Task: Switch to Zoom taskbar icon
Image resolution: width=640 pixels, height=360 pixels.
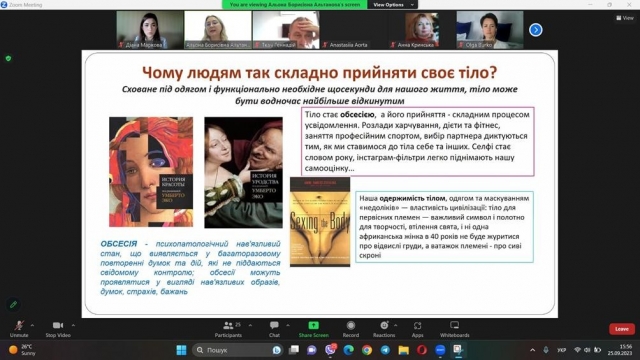Action: click(x=440, y=350)
